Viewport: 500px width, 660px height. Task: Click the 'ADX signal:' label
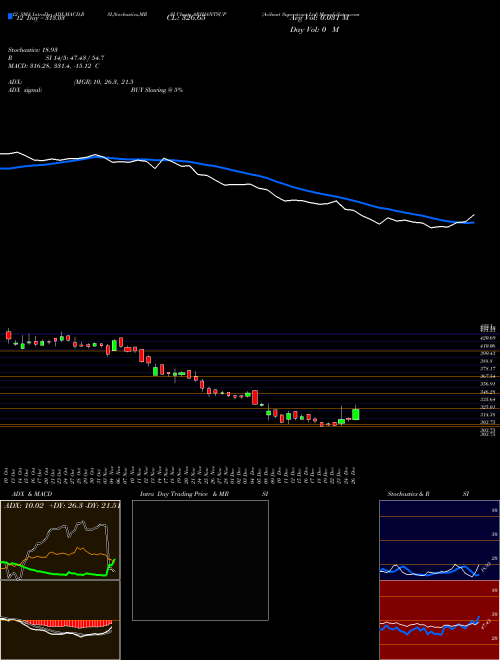point(25,90)
